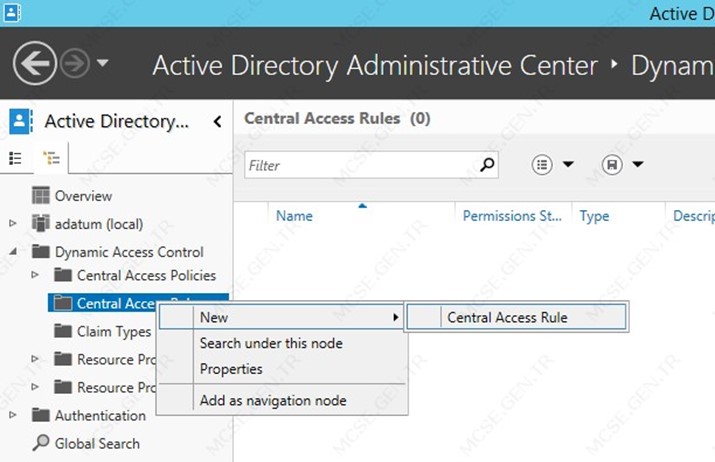Click the Authentication folder icon

[41, 415]
